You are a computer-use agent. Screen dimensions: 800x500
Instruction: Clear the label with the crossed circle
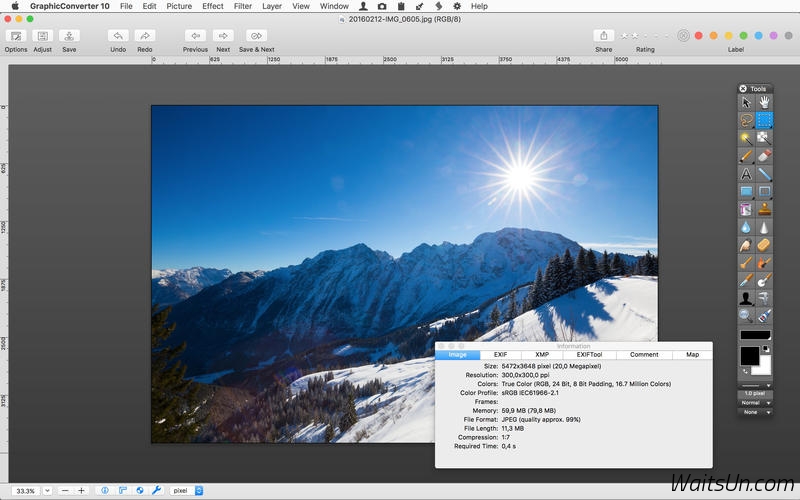(683, 36)
